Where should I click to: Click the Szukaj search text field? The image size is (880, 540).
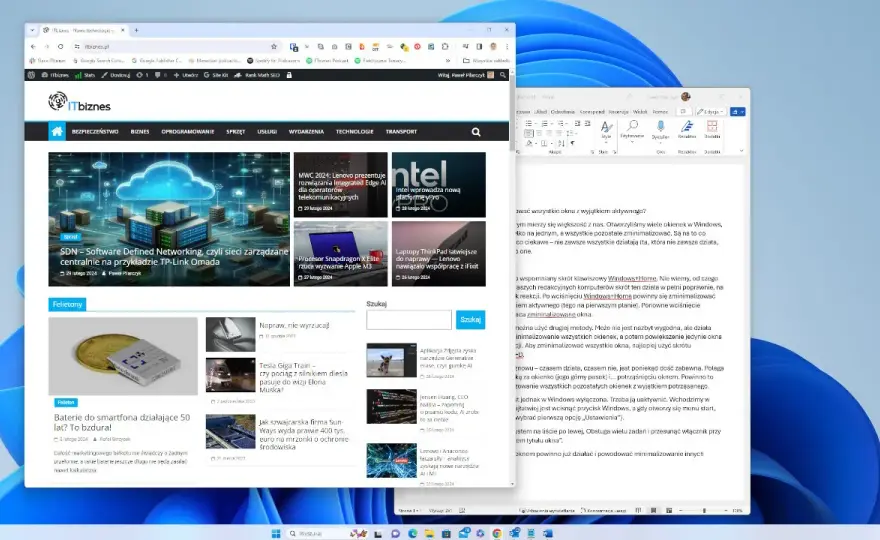point(409,320)
